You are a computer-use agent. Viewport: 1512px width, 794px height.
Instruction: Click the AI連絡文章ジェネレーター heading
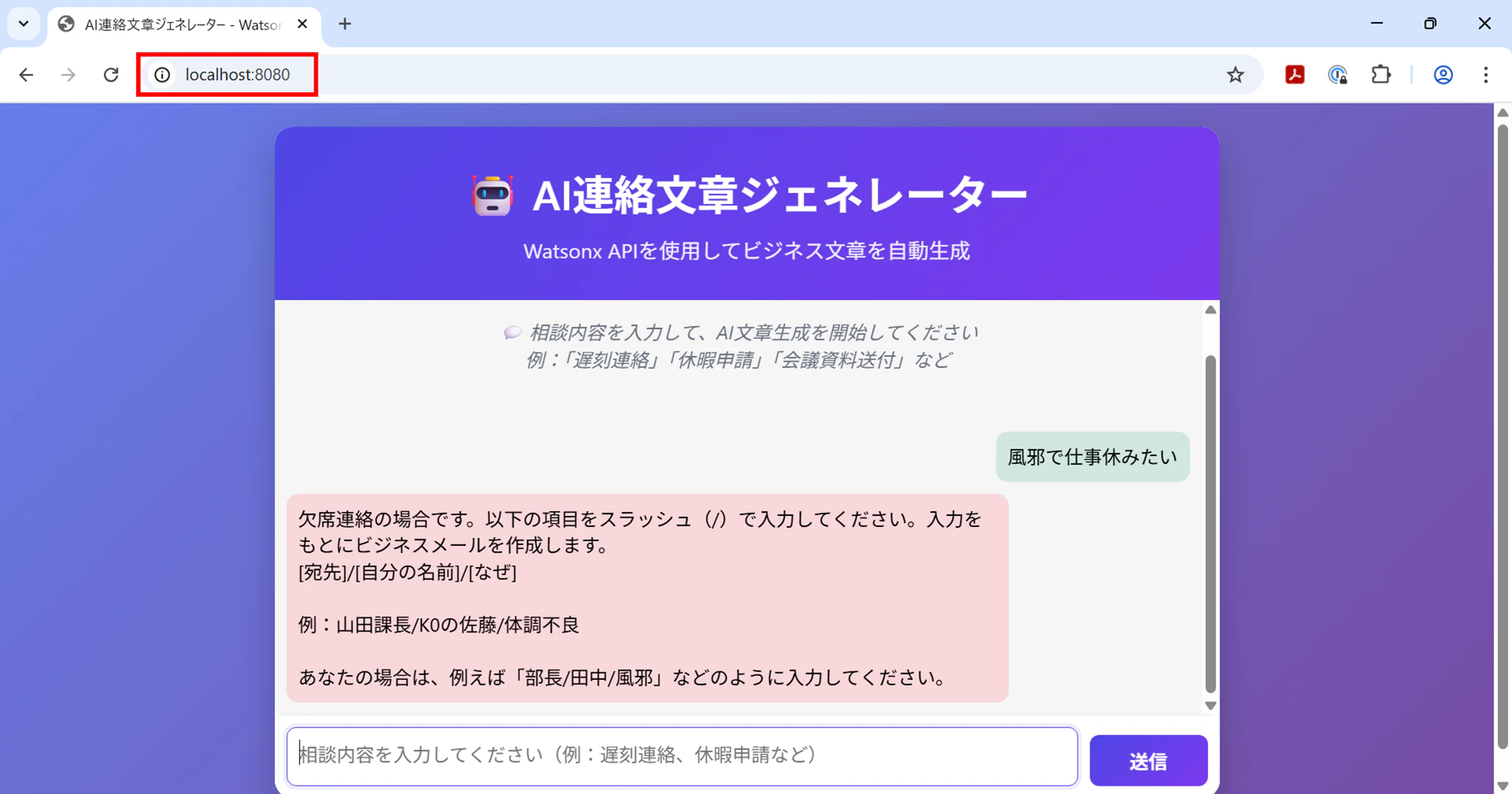click(x=779, y=195)
